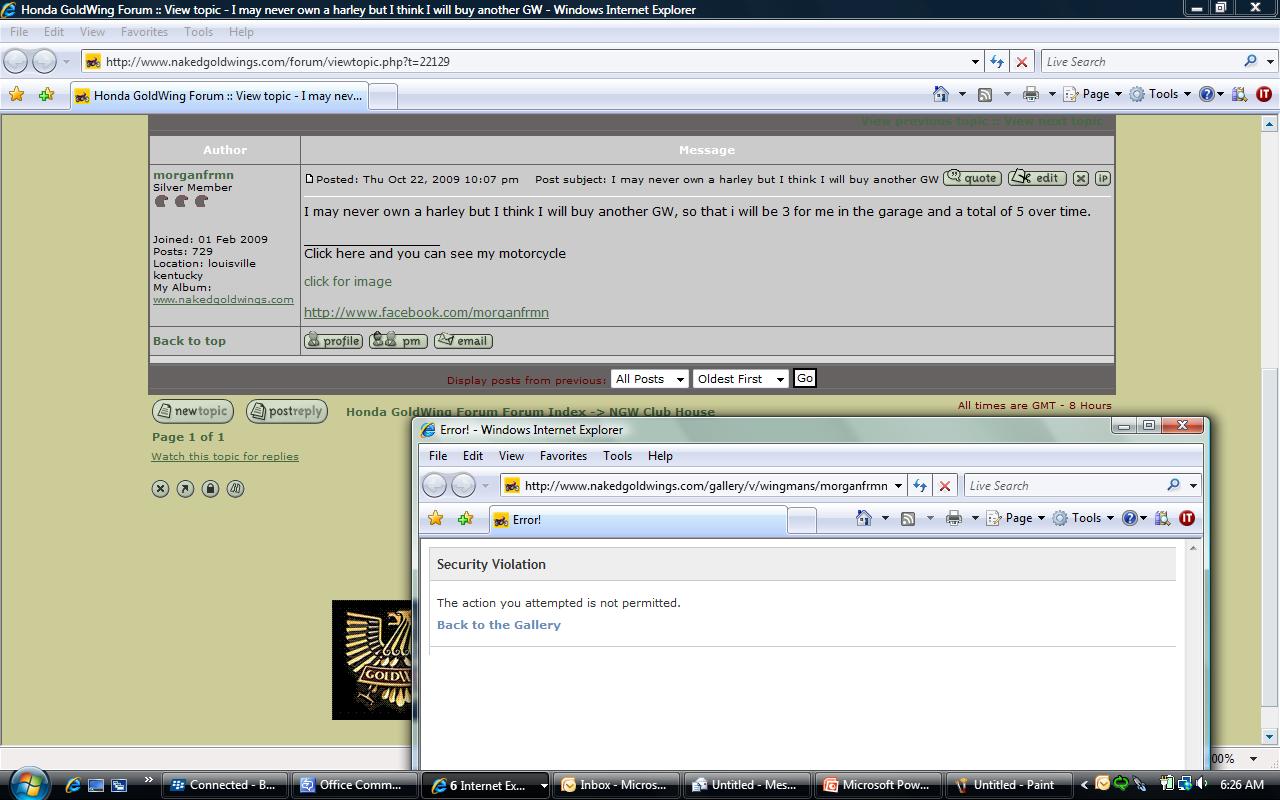Viewport: 1280px width, 800px height.
Task: Click Back button in main browser window
Action: click(16, 61)
